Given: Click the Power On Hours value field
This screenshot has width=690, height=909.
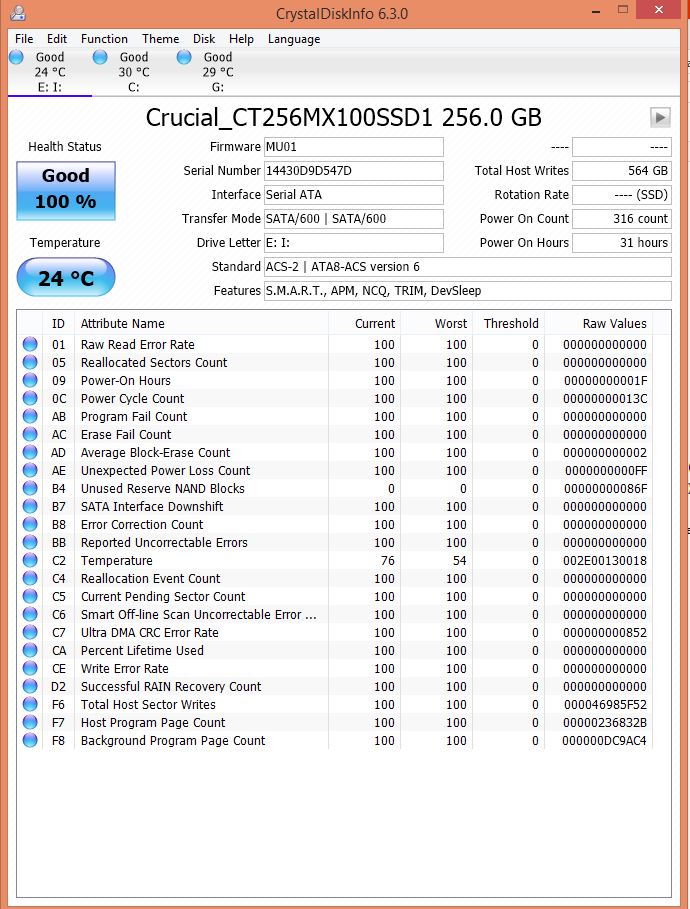Looking at the screenshot, I should (x=622, y=242).
